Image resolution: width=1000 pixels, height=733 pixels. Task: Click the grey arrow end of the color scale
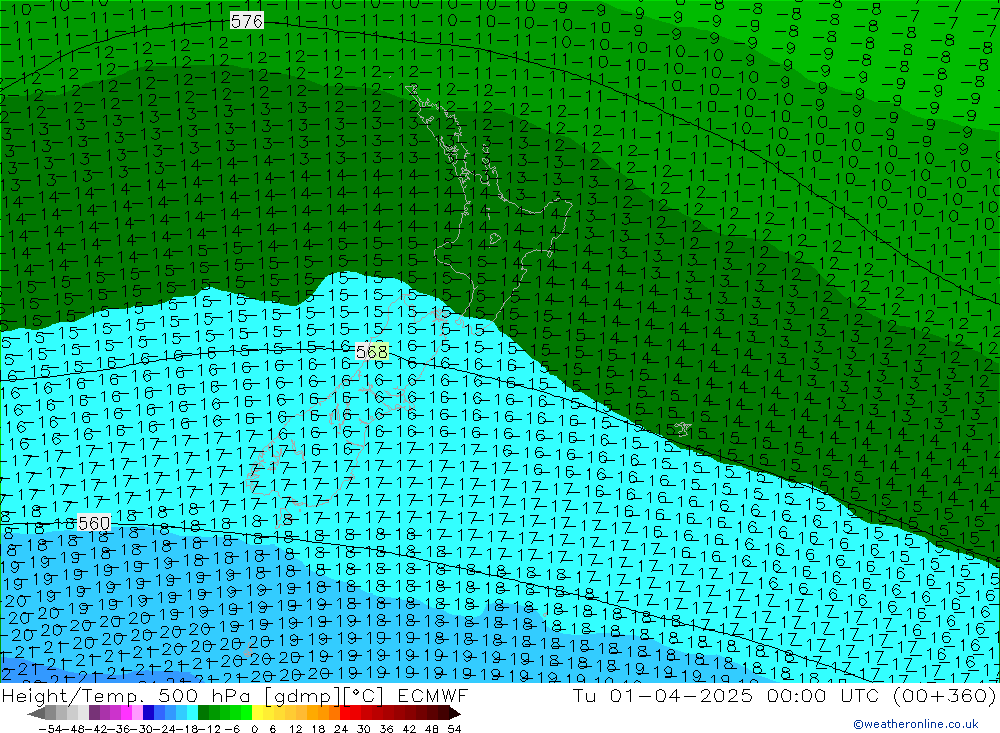(37, 713)
